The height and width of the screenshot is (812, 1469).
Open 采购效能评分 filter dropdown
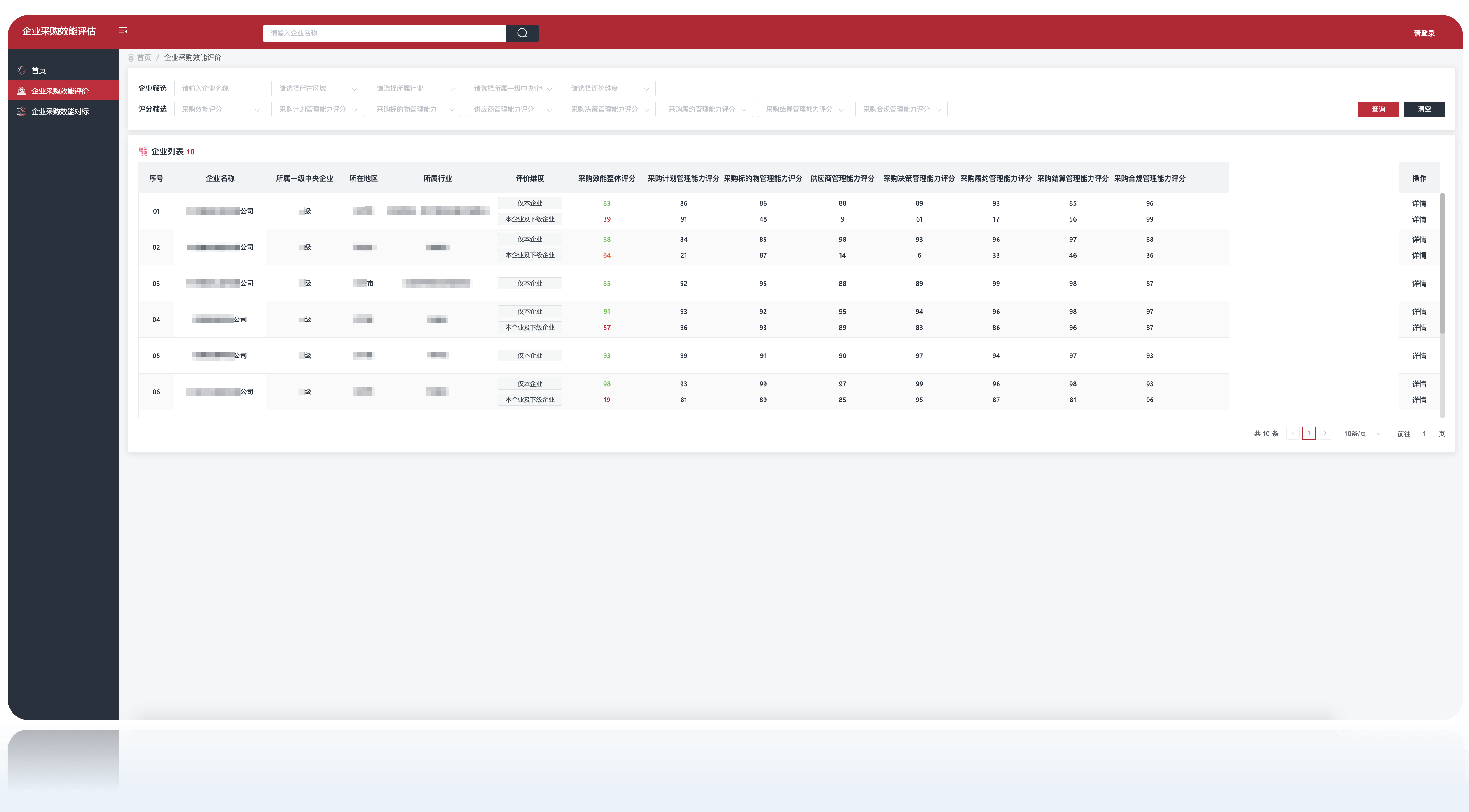[x=220, y=109]
